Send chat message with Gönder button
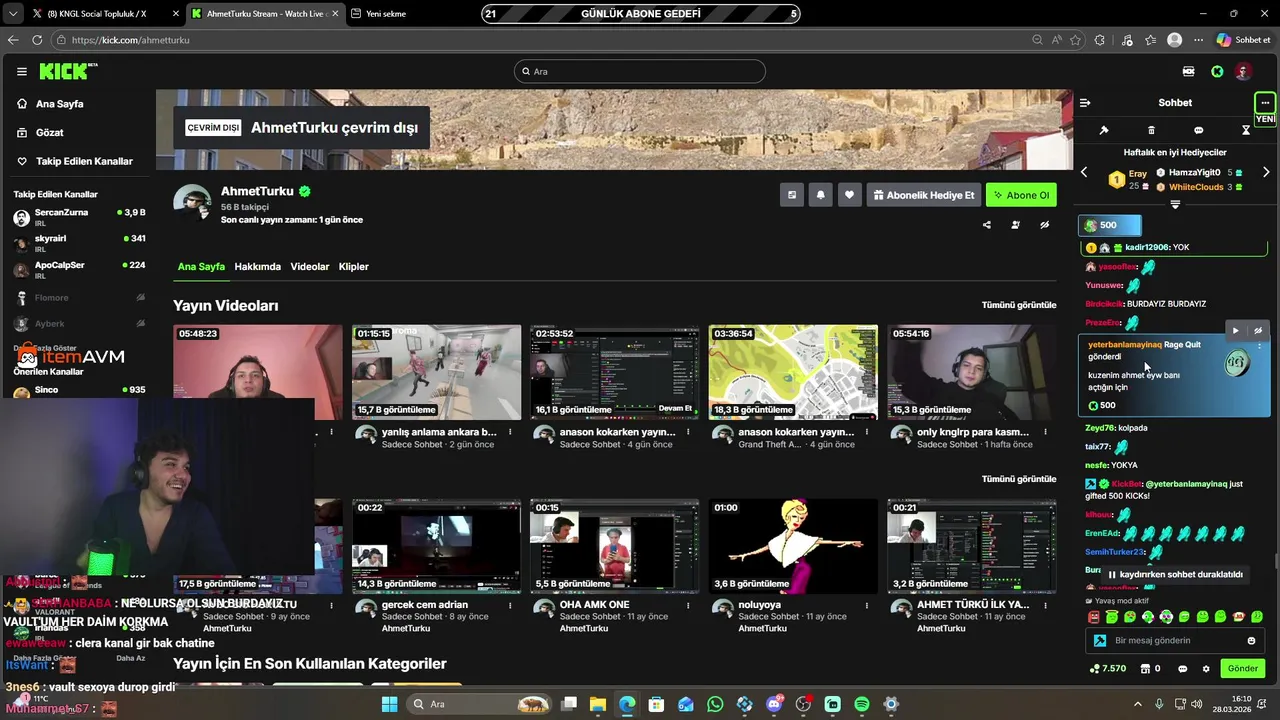Image resolution: width=1280 pixels, height=720 pixels. [1243, 669]
